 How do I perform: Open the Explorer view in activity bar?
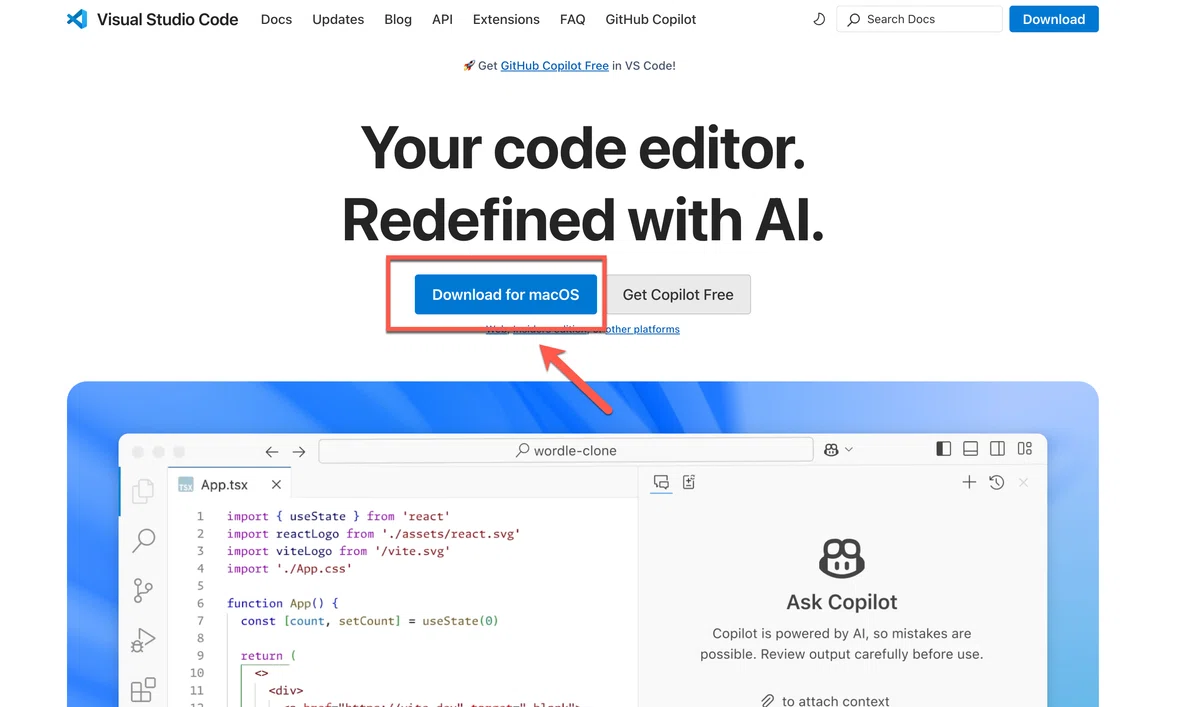click(x=144, y=490)
